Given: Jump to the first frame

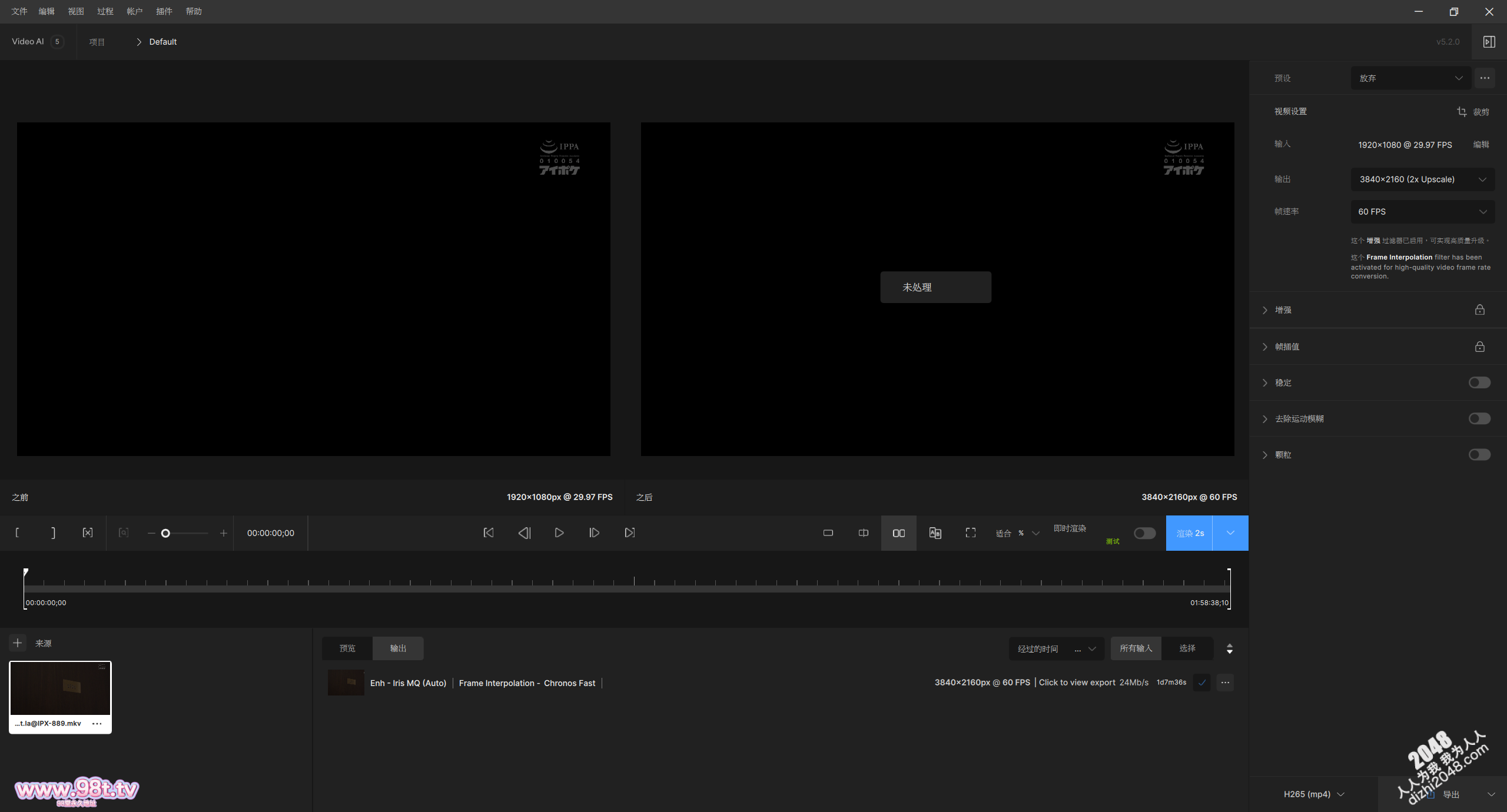Looking at the screenshot, I should tap(488, 533).
